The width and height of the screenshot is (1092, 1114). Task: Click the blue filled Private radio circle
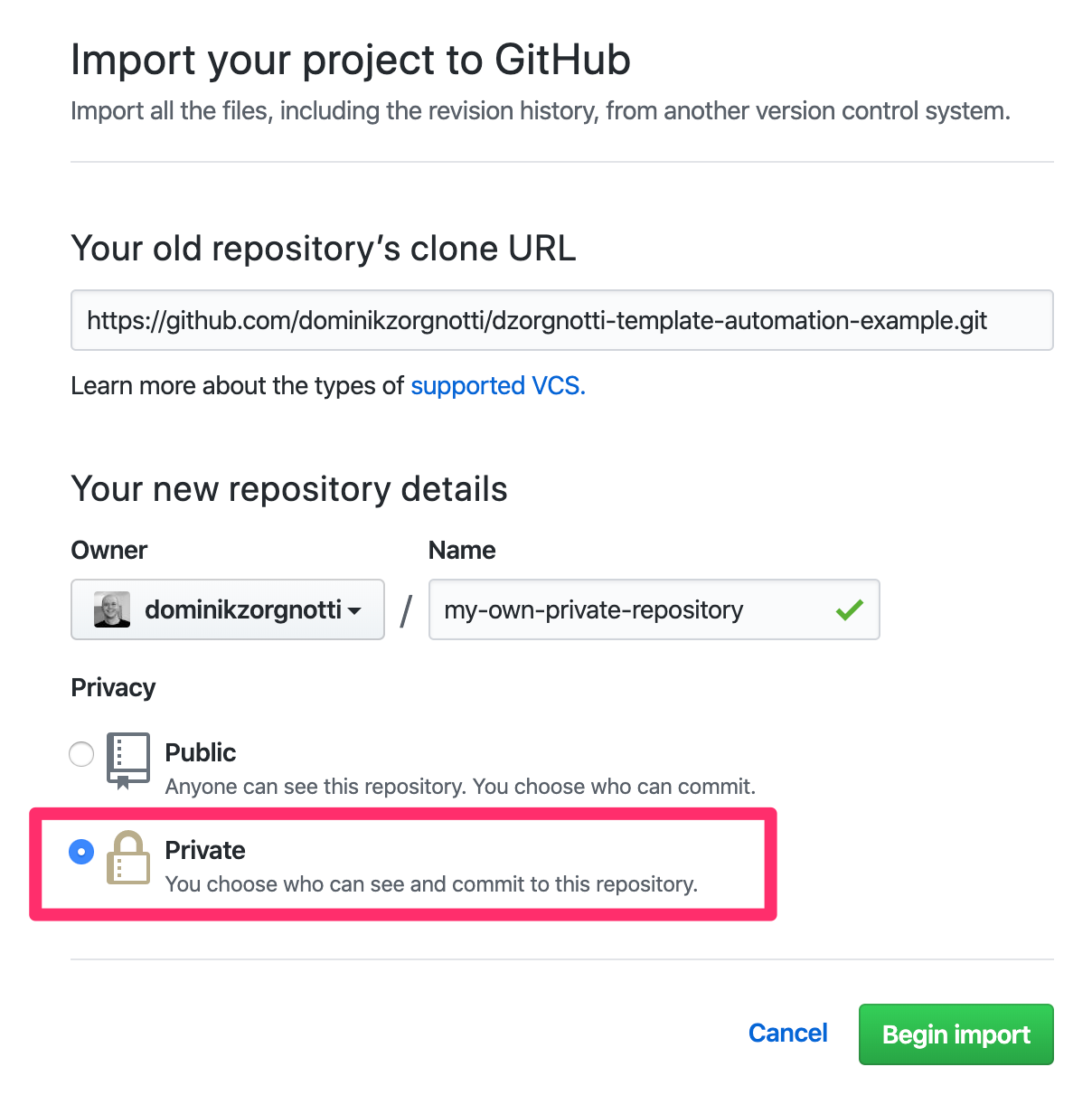click(x=80, y=851)
